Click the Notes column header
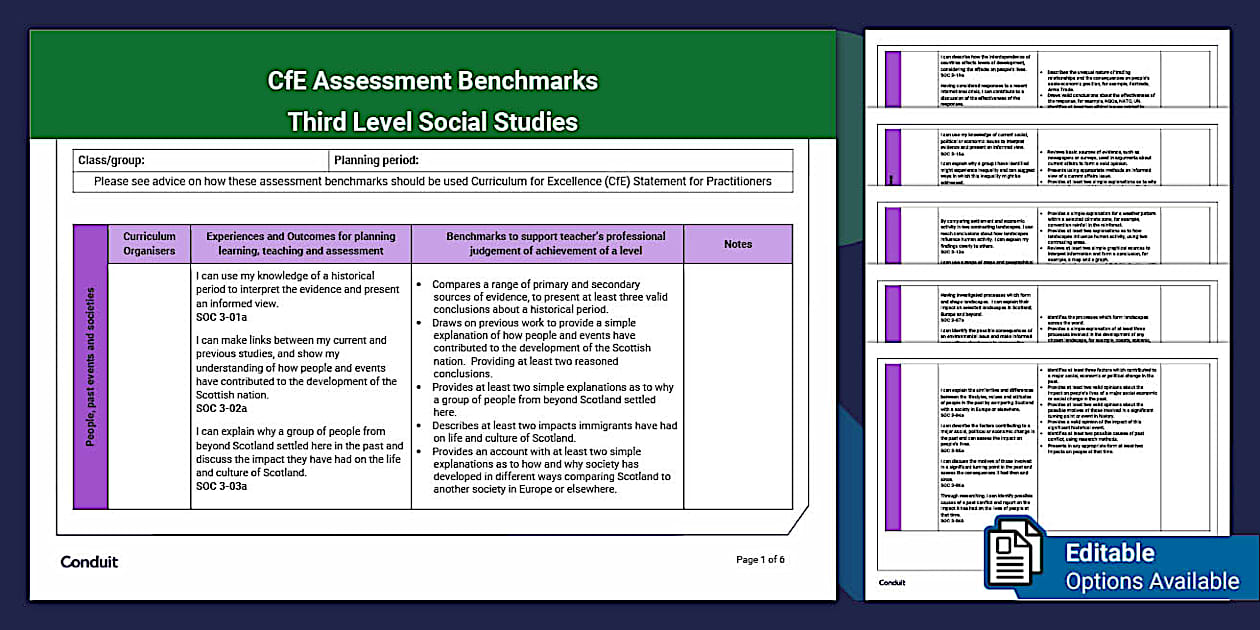The image size is (1260, 630). [737, 243]
